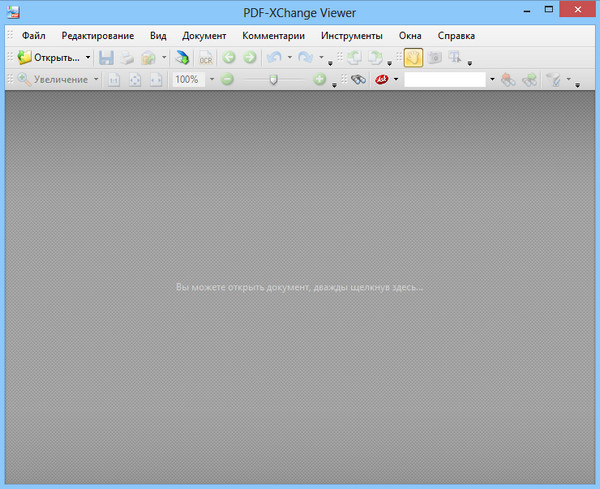Click the green Zoom In plus button
Image resolution: width=600 pixels, height=489 pixels.
coord(320,79)
